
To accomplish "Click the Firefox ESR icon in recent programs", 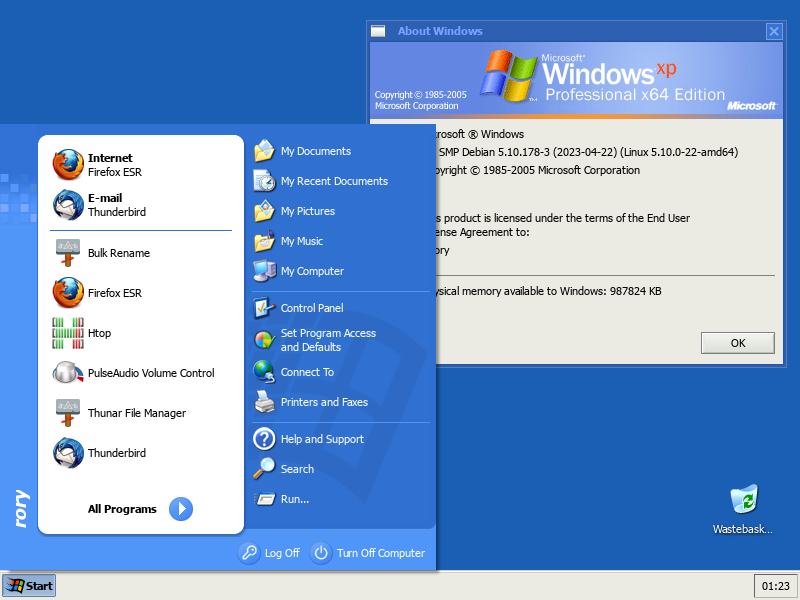I will pyautogui.click(x=68, y=292).
